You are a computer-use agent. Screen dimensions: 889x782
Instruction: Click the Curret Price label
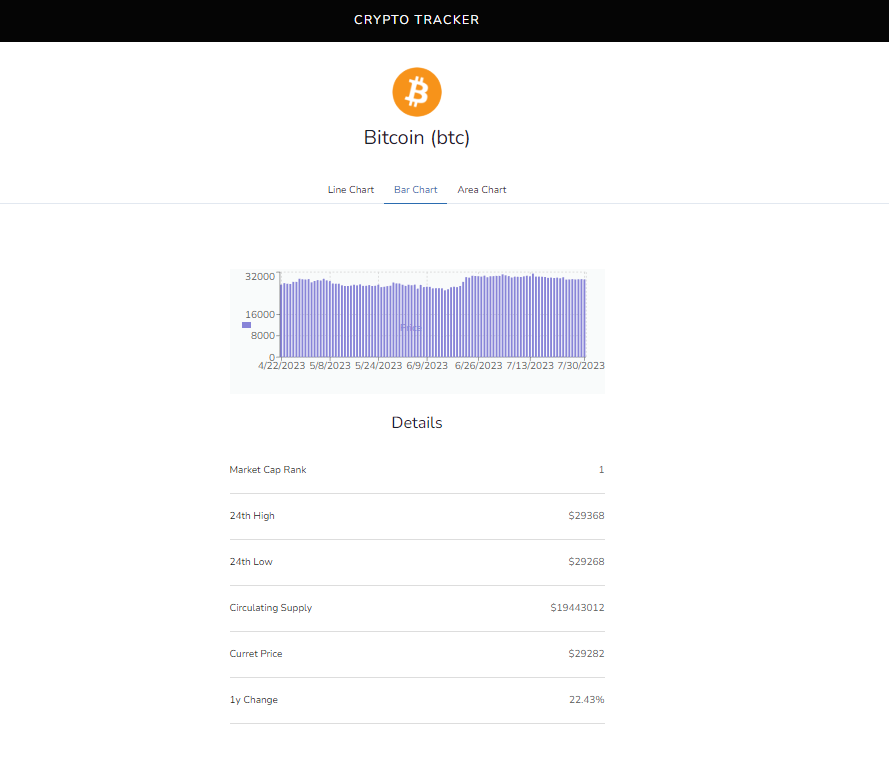click(x=256, y=653)
